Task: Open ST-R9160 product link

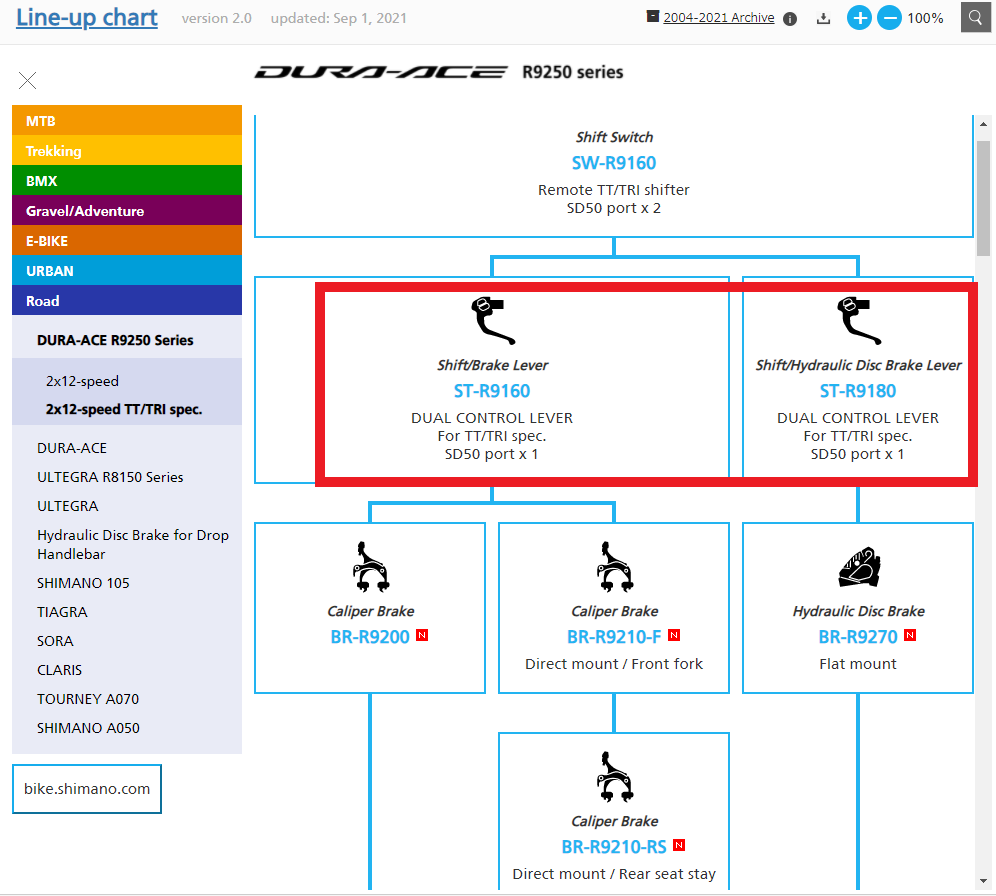Action: (492, 391)
